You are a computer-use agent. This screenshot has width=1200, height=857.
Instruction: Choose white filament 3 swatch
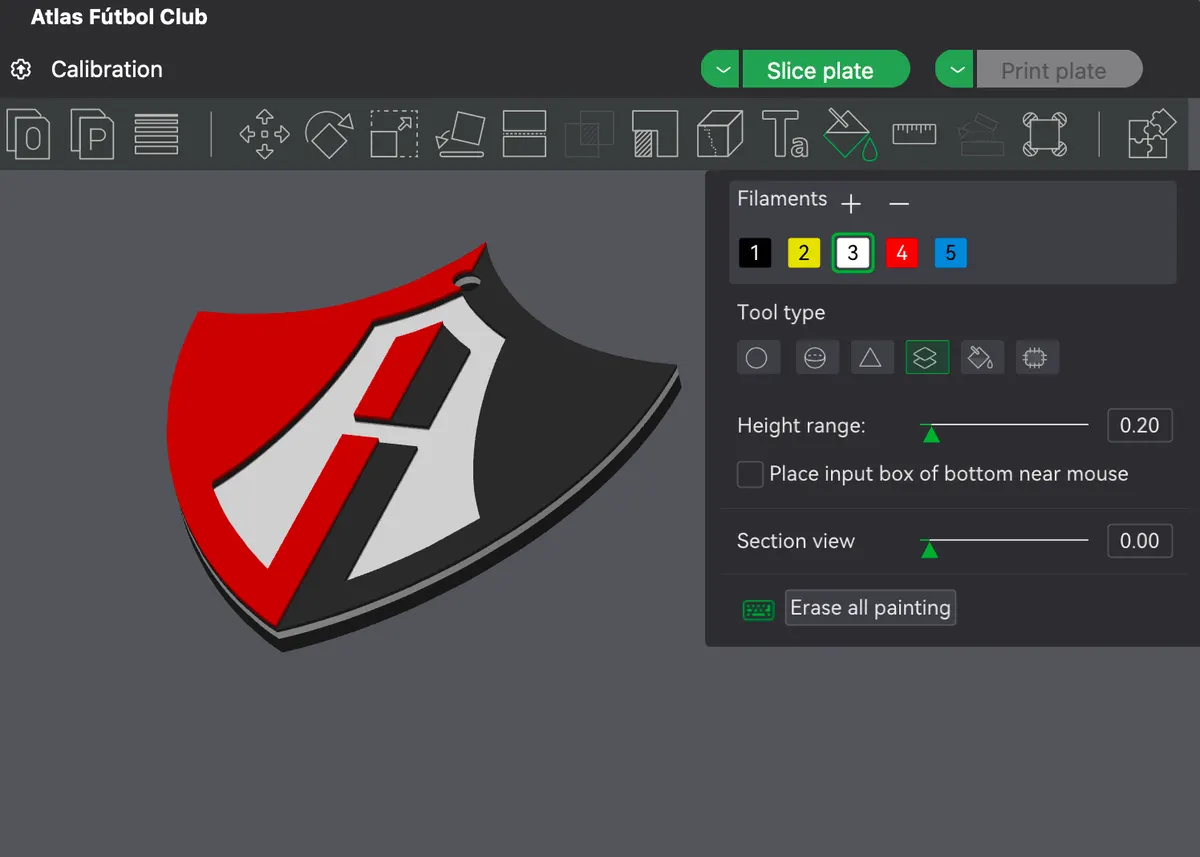853,253
